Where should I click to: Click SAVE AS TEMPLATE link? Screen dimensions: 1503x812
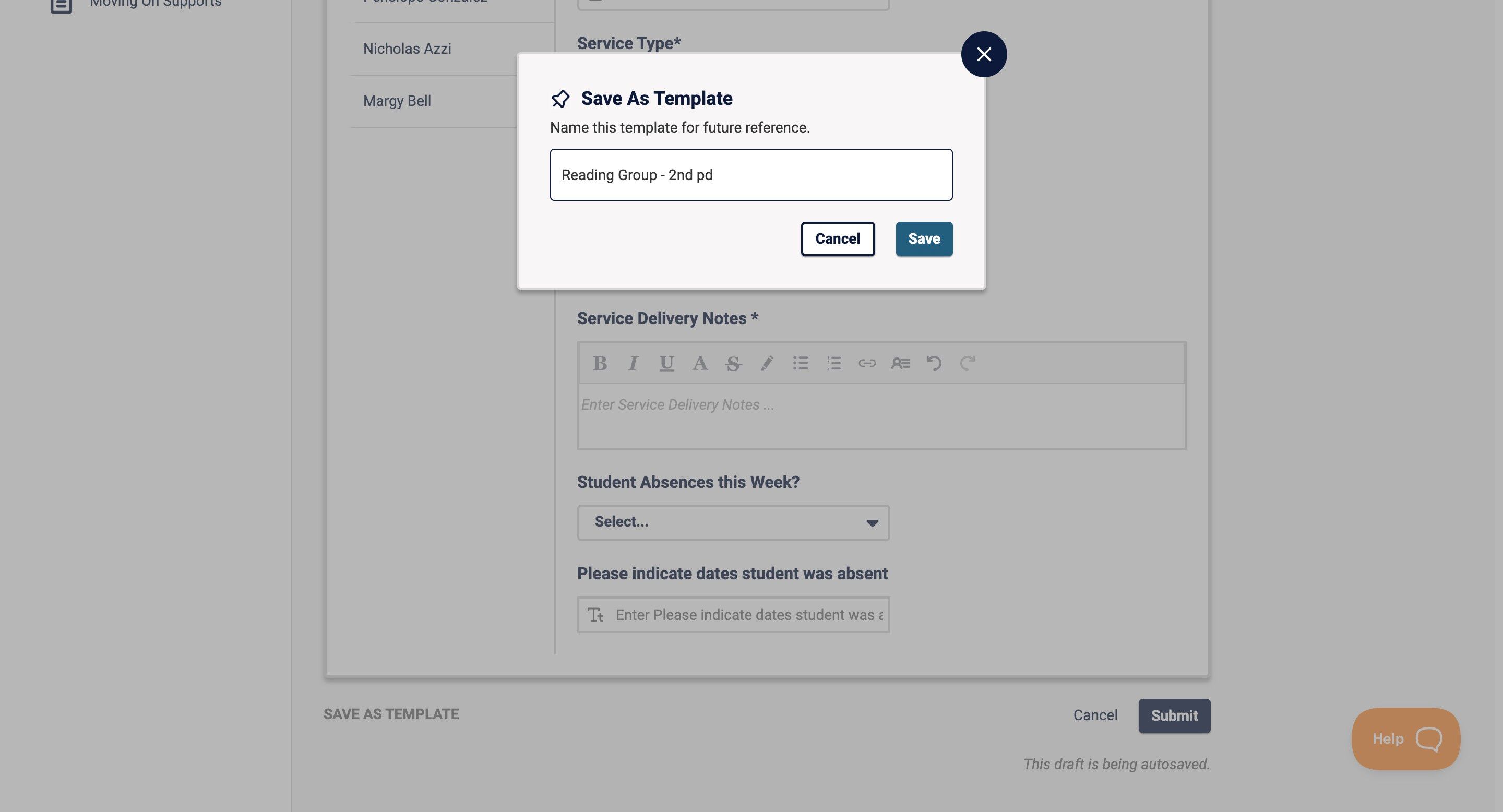point(391,714)
